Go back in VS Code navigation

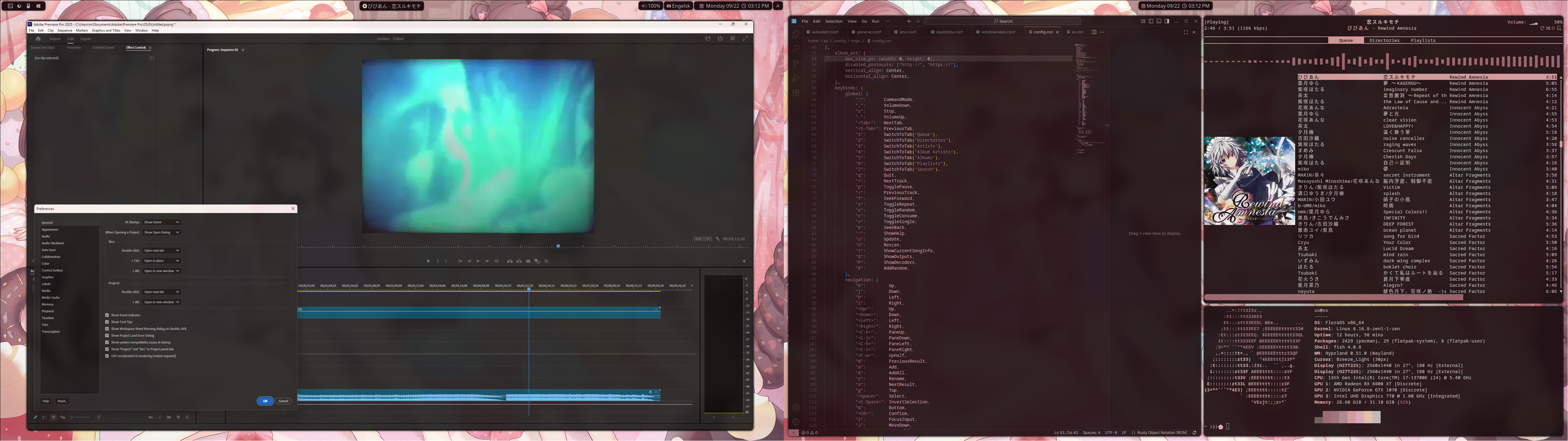pos(909,21)
